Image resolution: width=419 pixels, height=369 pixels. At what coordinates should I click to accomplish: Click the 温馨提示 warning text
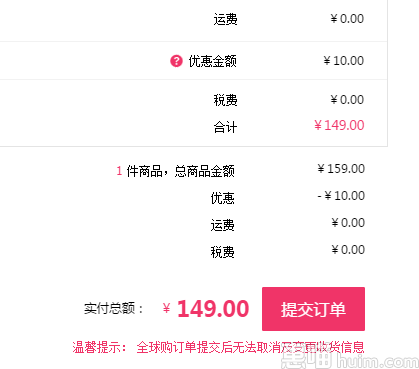pyautogui.click(x=100, y=347)
